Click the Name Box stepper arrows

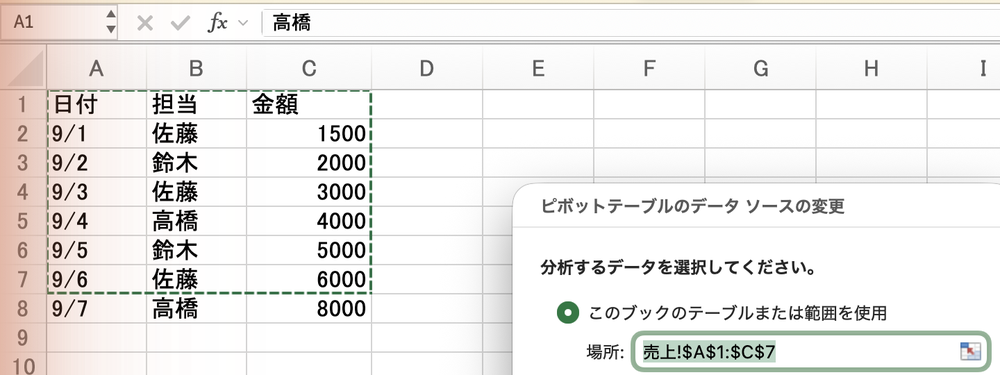pos(111,22)
